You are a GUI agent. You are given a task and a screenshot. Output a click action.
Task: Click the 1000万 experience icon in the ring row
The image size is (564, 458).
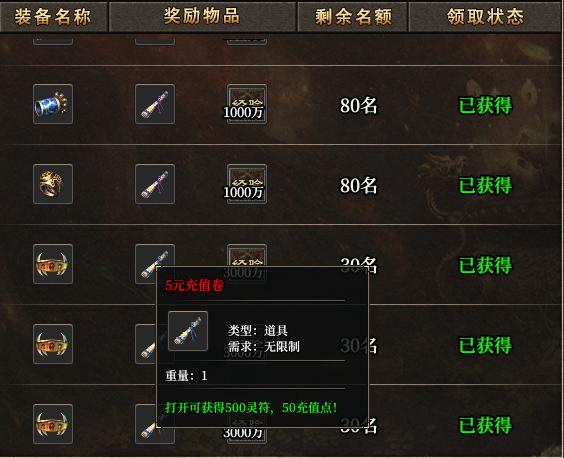(x=246, y=184)
